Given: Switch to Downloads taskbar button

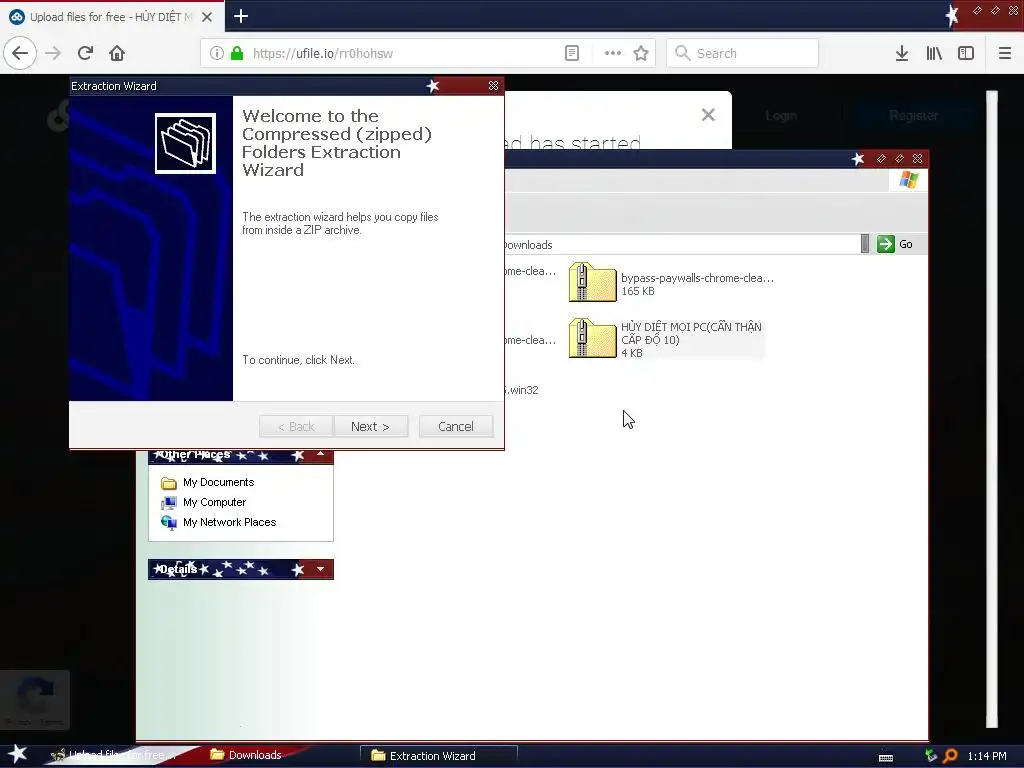Looking at the screenshot, I should pyautogui.click(x=247, y=755).
